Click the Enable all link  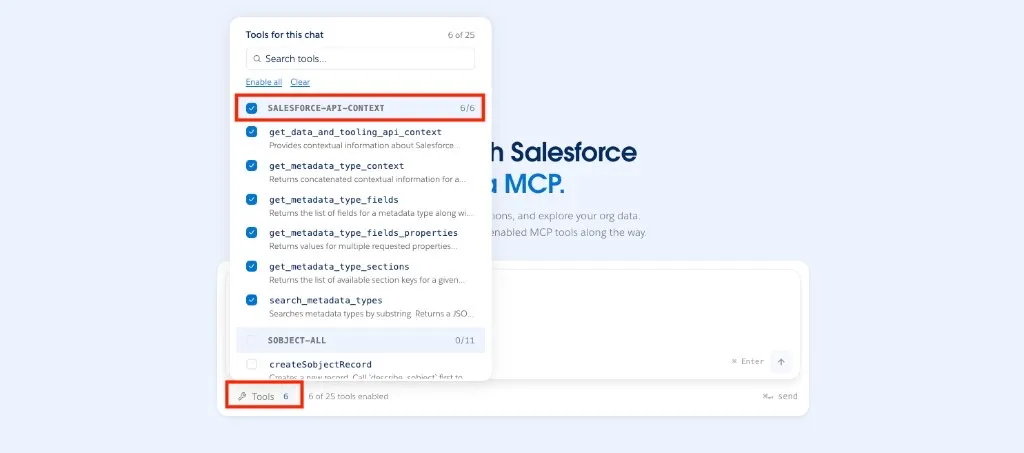(264, 82)
